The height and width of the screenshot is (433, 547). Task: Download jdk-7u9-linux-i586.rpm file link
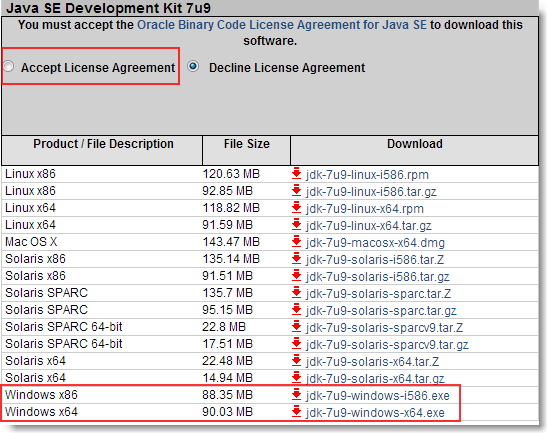coord(367,174)
